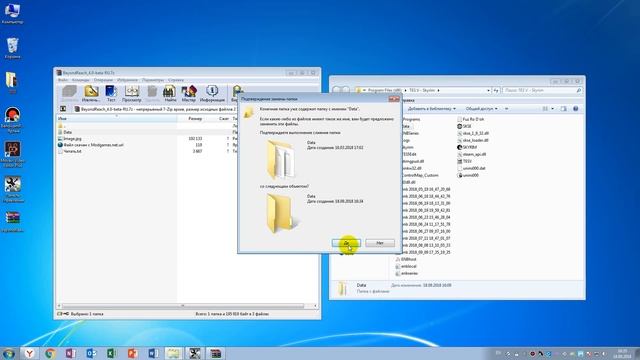Open PowerPoint from taskbar

[132, 353]
